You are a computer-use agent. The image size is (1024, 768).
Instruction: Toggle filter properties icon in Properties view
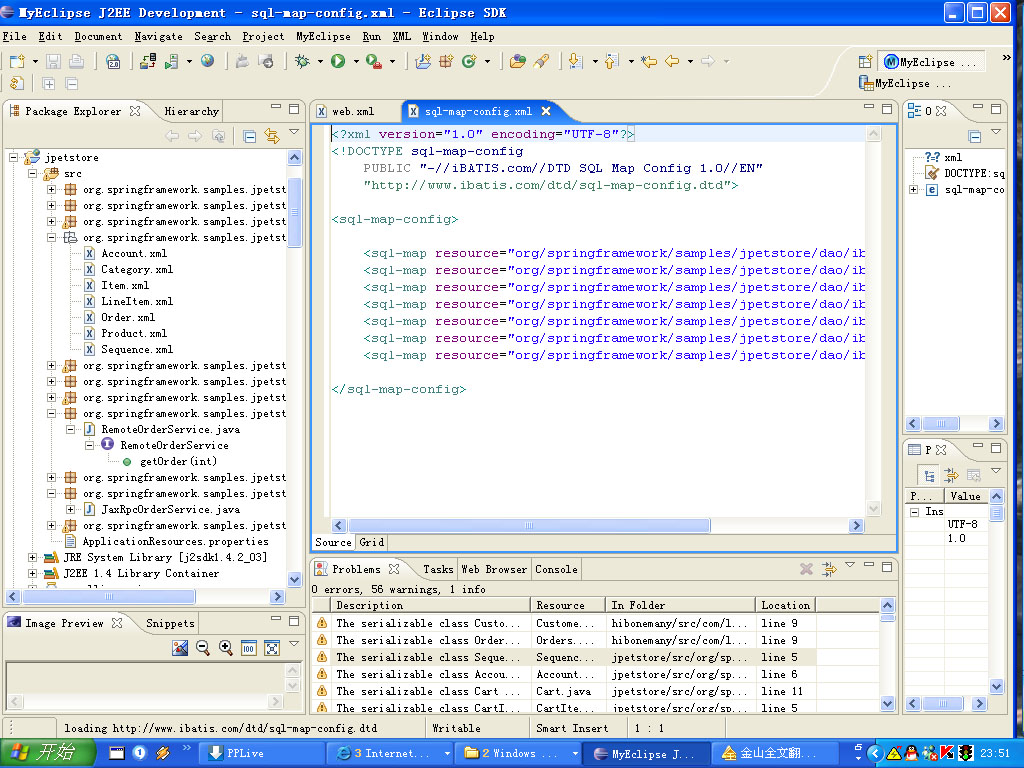[952, 475]
